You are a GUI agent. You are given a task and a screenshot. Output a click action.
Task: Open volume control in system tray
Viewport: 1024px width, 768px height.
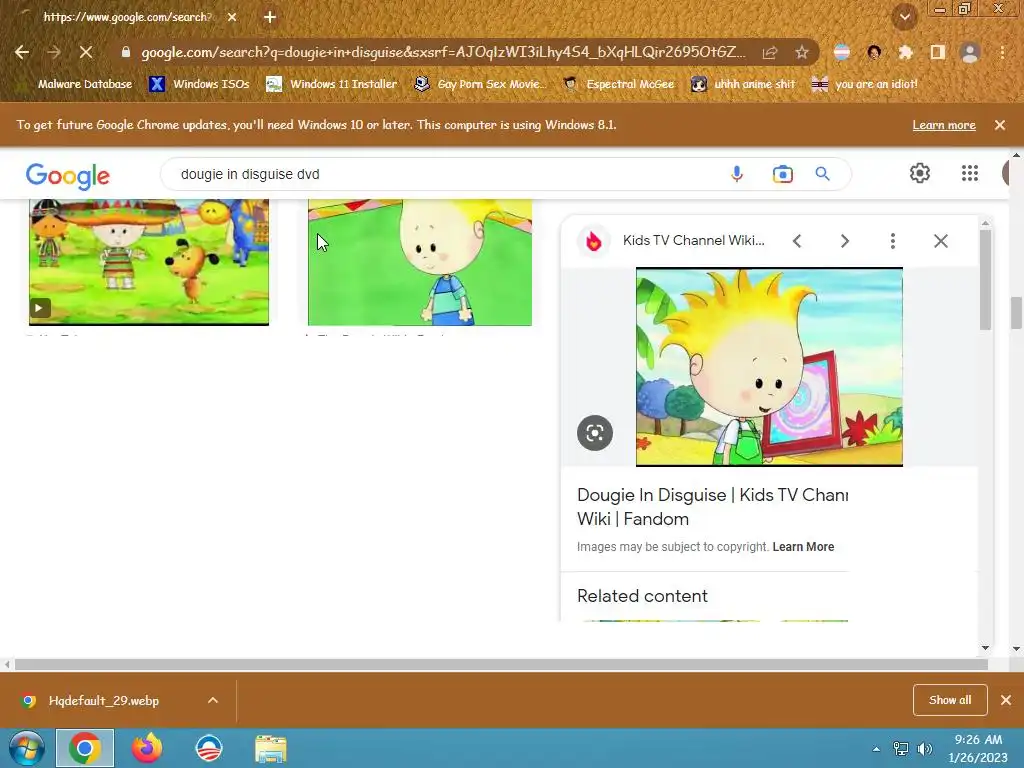(925, 749)
